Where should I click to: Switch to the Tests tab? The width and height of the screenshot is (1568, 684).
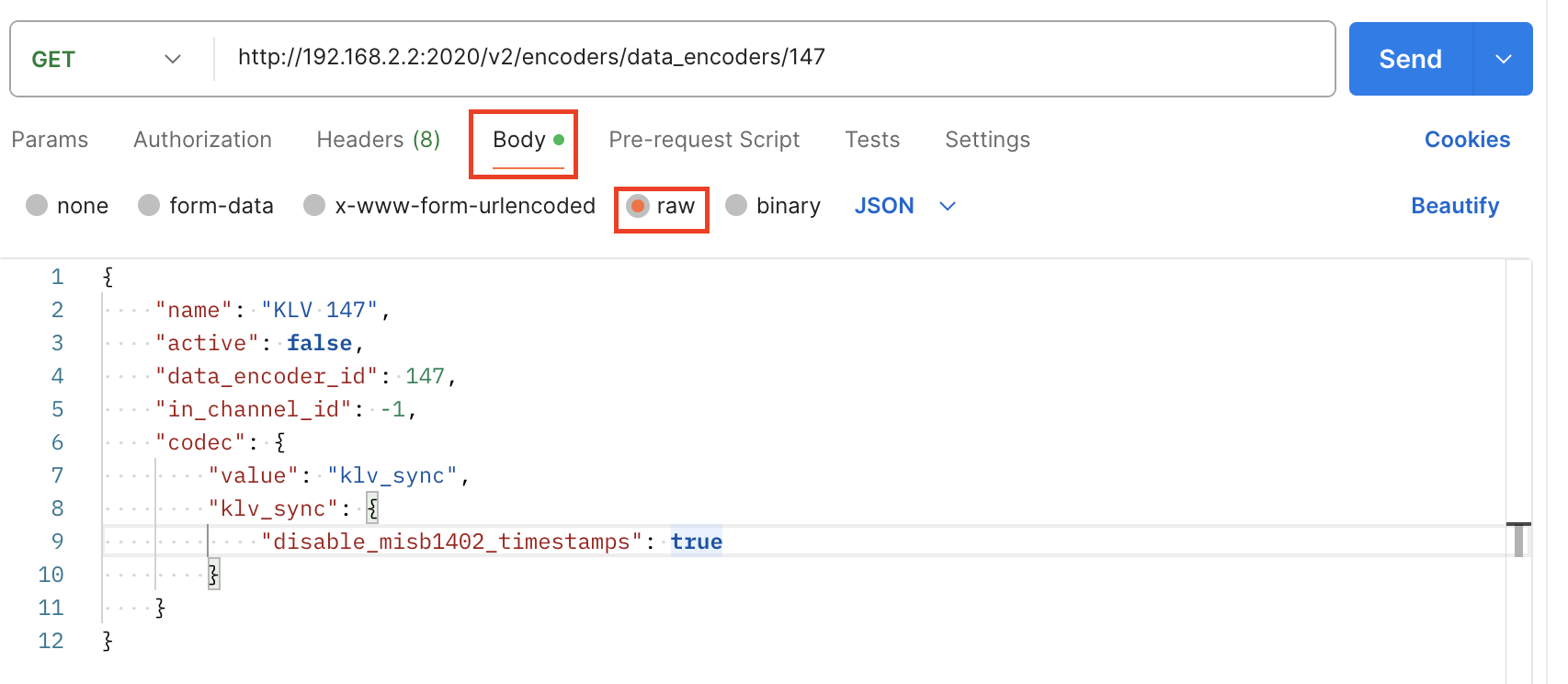872,140
